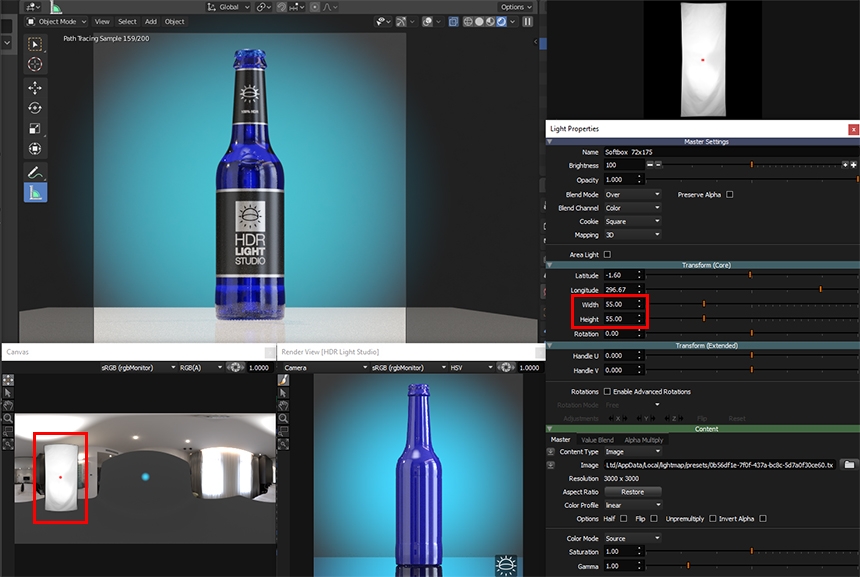Switch to the Value Blend tab
Image resolution: width=860 pixels, height=577 pixels.
pos(597,440)
